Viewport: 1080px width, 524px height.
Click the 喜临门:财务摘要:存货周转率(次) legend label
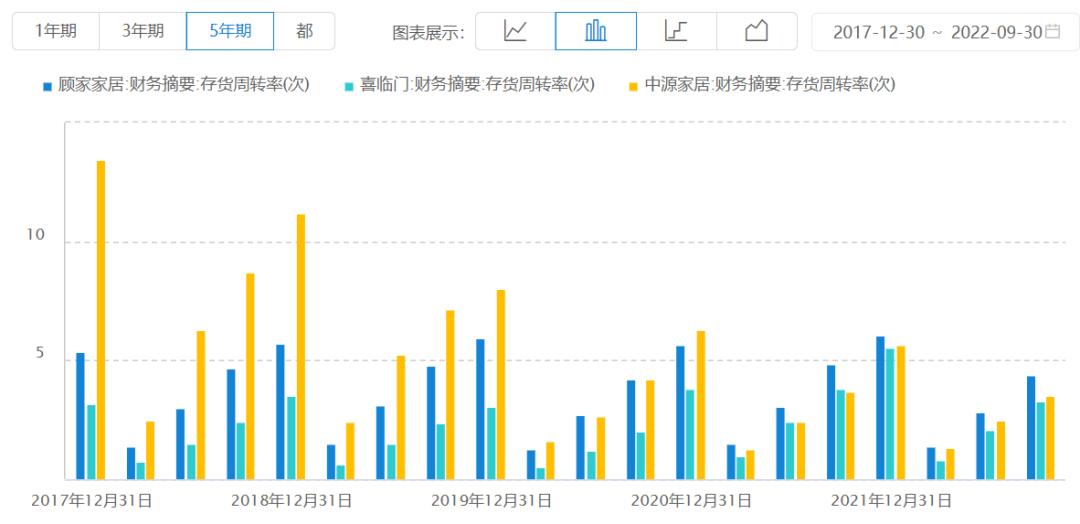click(x=477, y=85)
